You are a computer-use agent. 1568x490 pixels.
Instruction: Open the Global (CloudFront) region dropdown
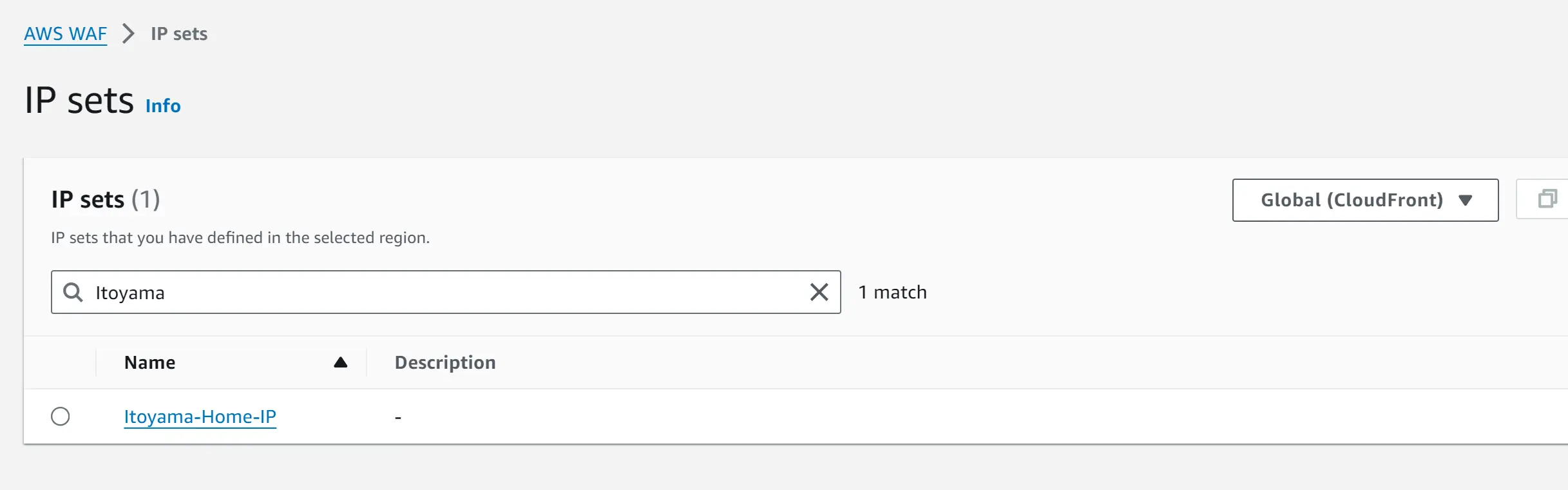coord(1365,200)
